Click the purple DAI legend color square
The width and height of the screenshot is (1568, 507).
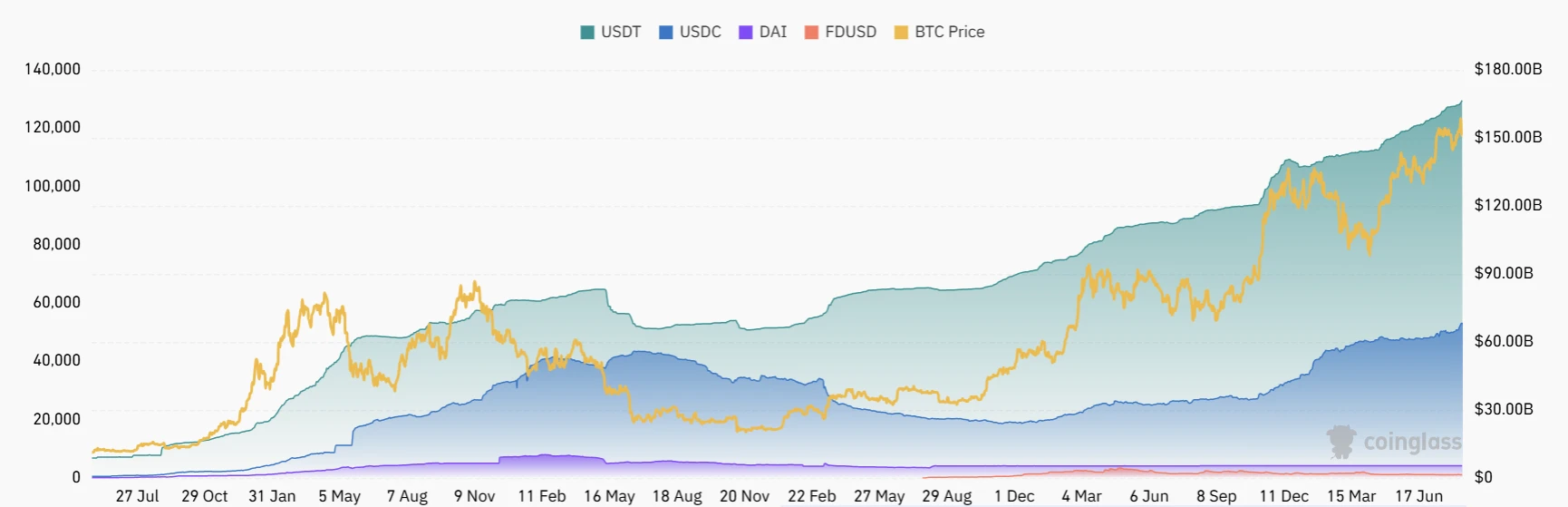point(746,33)
